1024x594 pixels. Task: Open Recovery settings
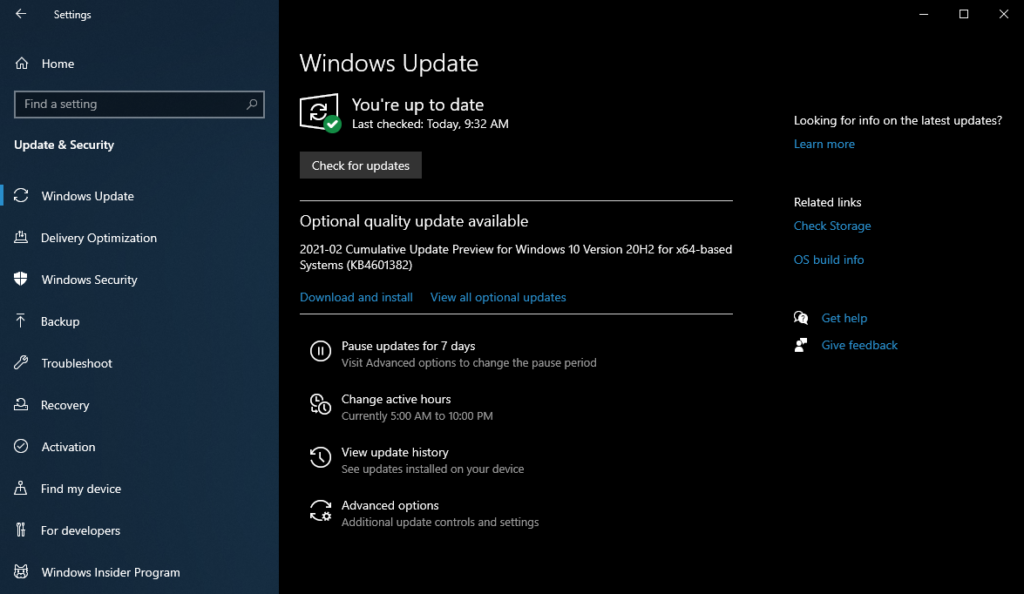pos(67,405)
